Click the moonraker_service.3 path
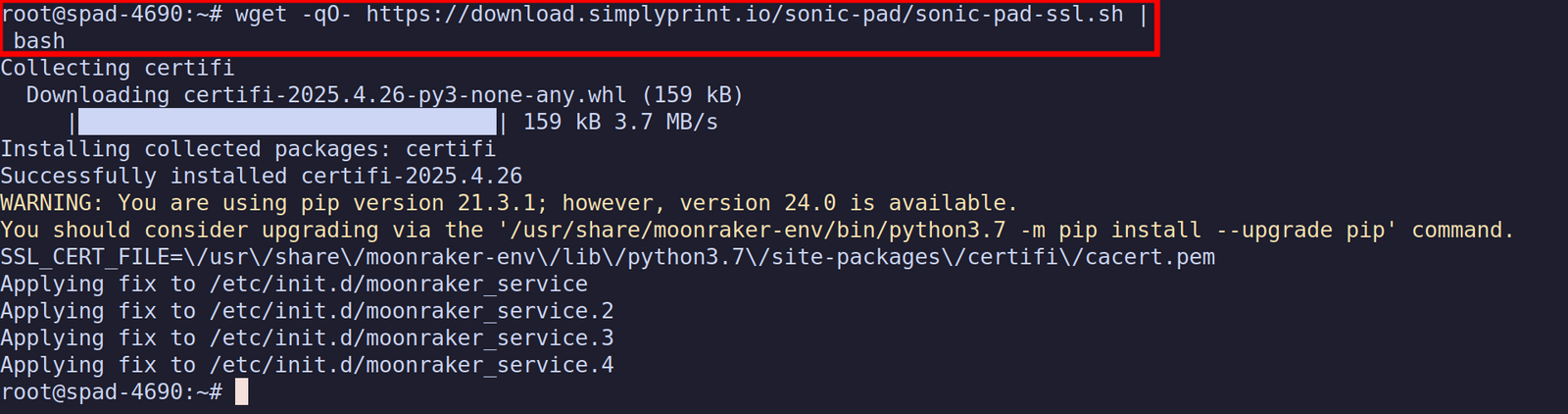The image size is (1568, 414). tap(412, 338)
